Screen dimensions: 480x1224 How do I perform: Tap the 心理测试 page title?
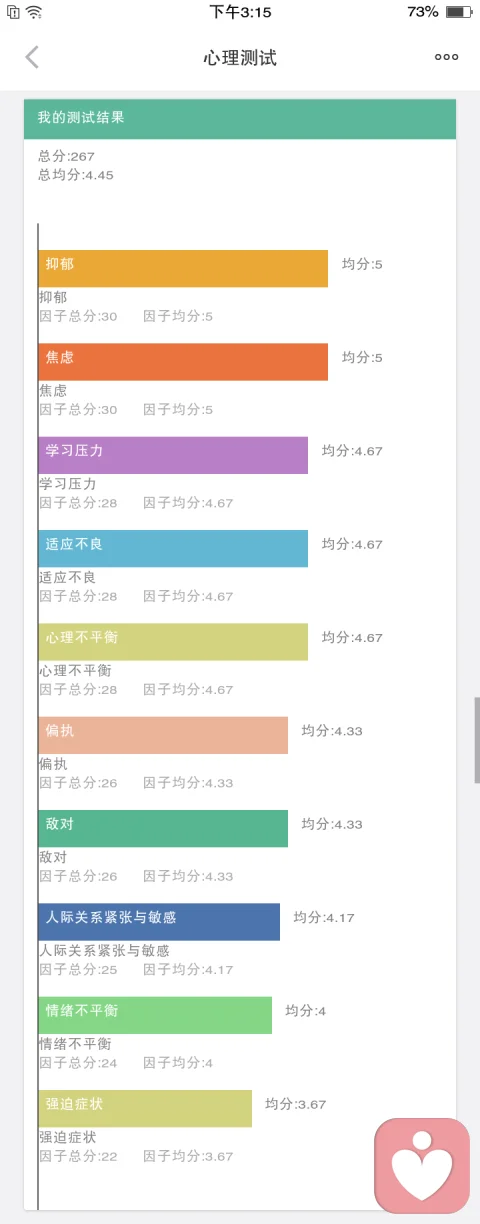tap(240, 58)
